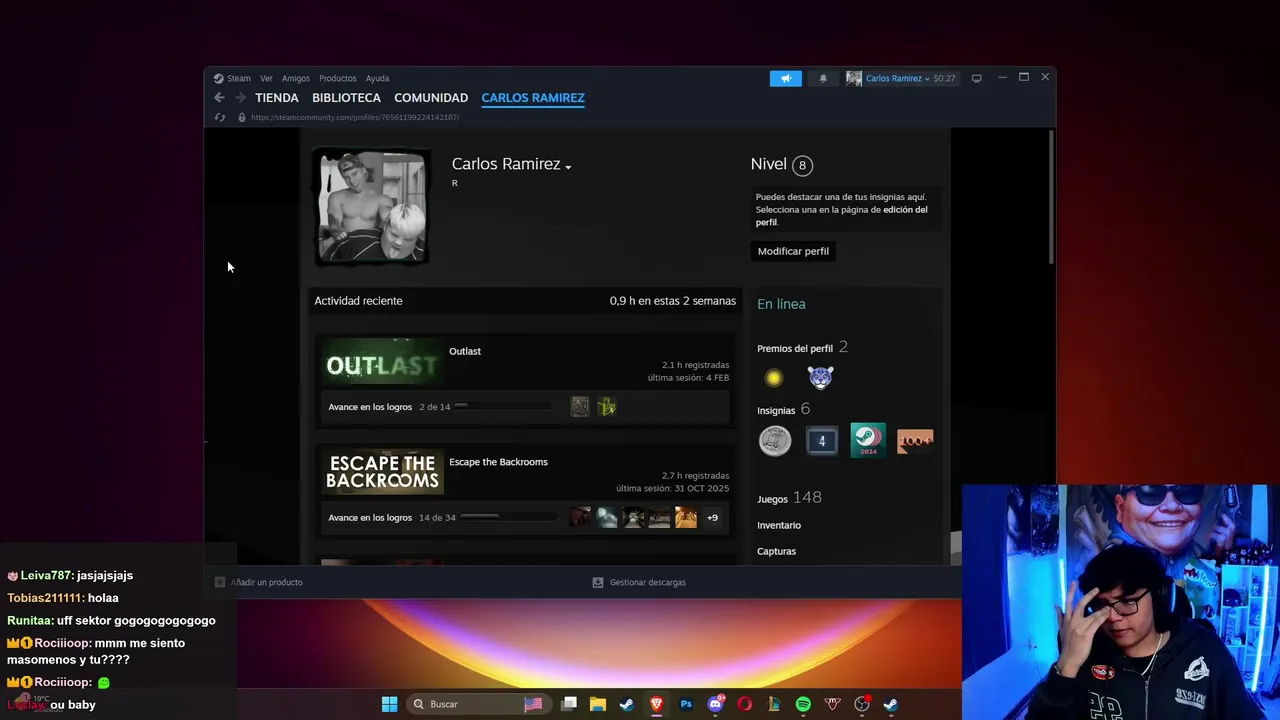Open the Capturas link

(777, 551)
